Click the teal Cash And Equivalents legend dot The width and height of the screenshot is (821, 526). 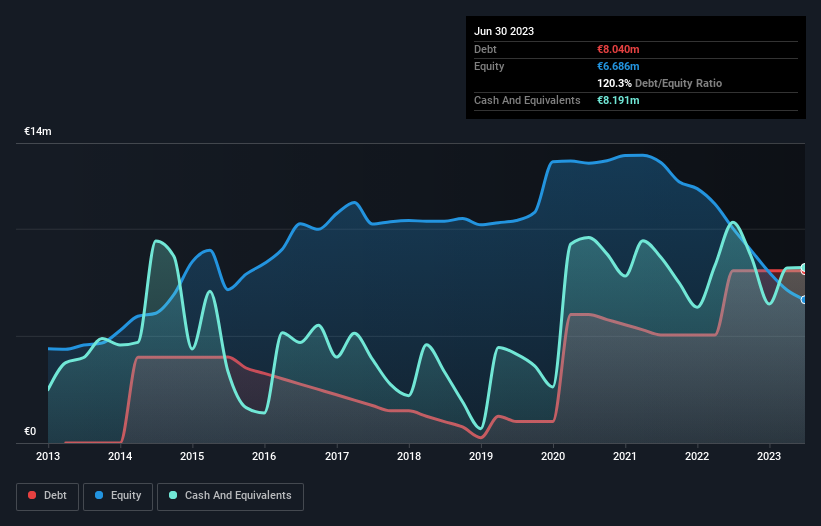click(173, 495)
